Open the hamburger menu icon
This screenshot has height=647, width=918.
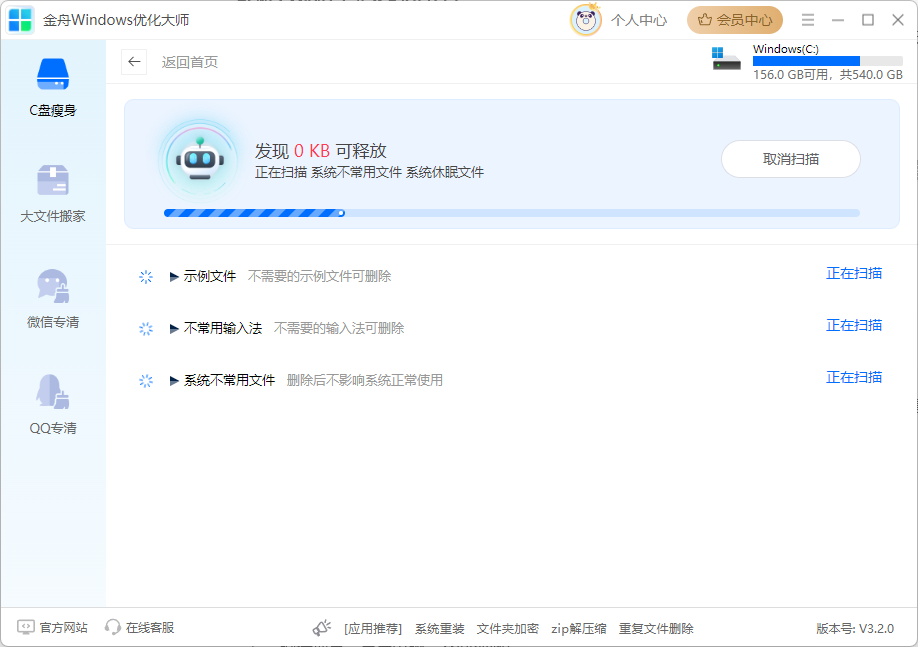[808, 20]
